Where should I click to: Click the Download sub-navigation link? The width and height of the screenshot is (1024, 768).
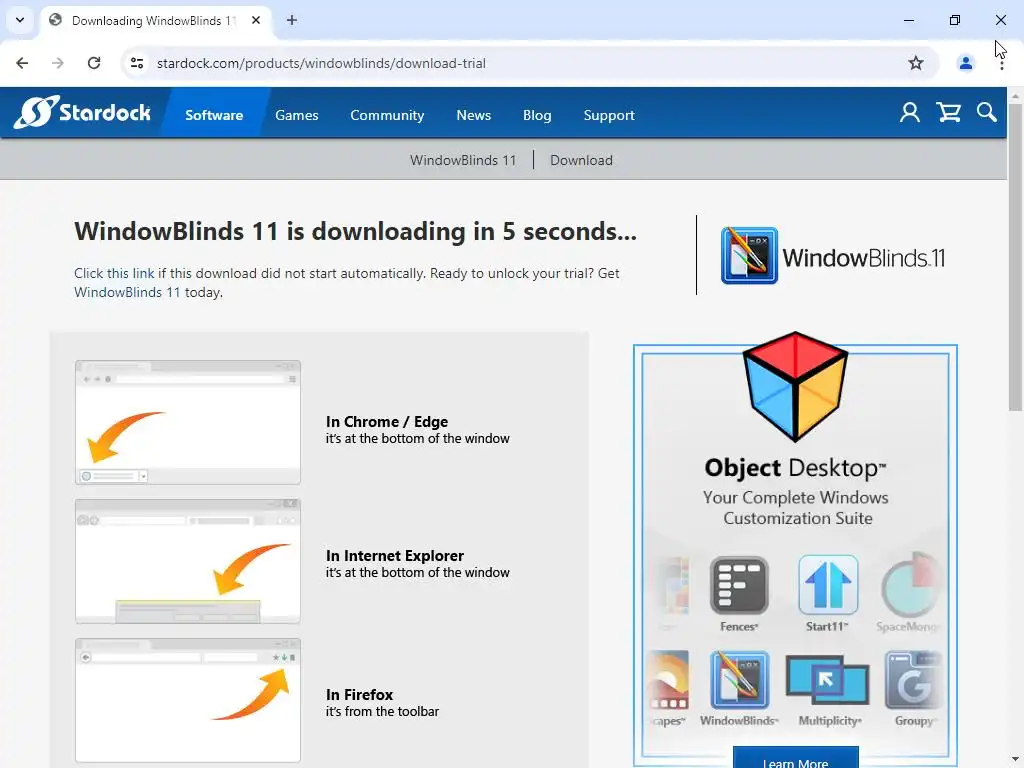click(581, 160)
